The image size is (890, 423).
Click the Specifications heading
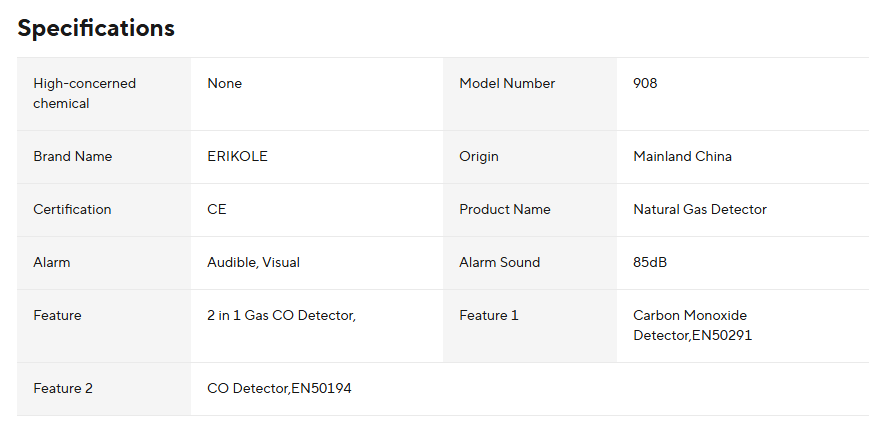96,28
